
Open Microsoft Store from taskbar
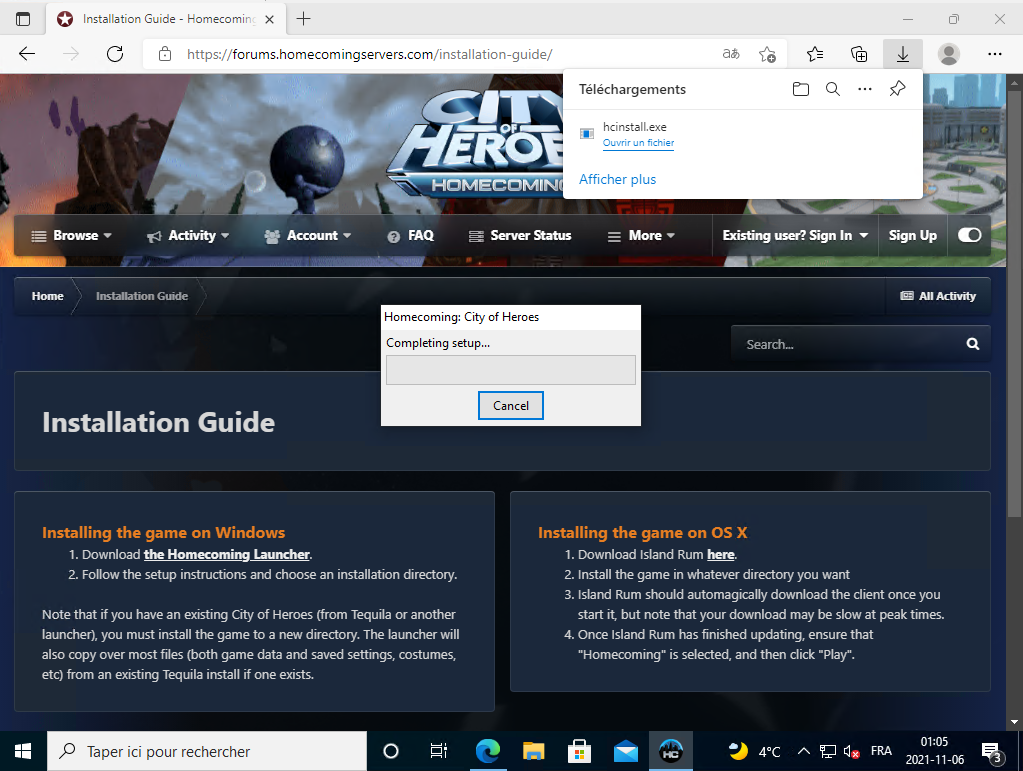click(x=579, y=751)
